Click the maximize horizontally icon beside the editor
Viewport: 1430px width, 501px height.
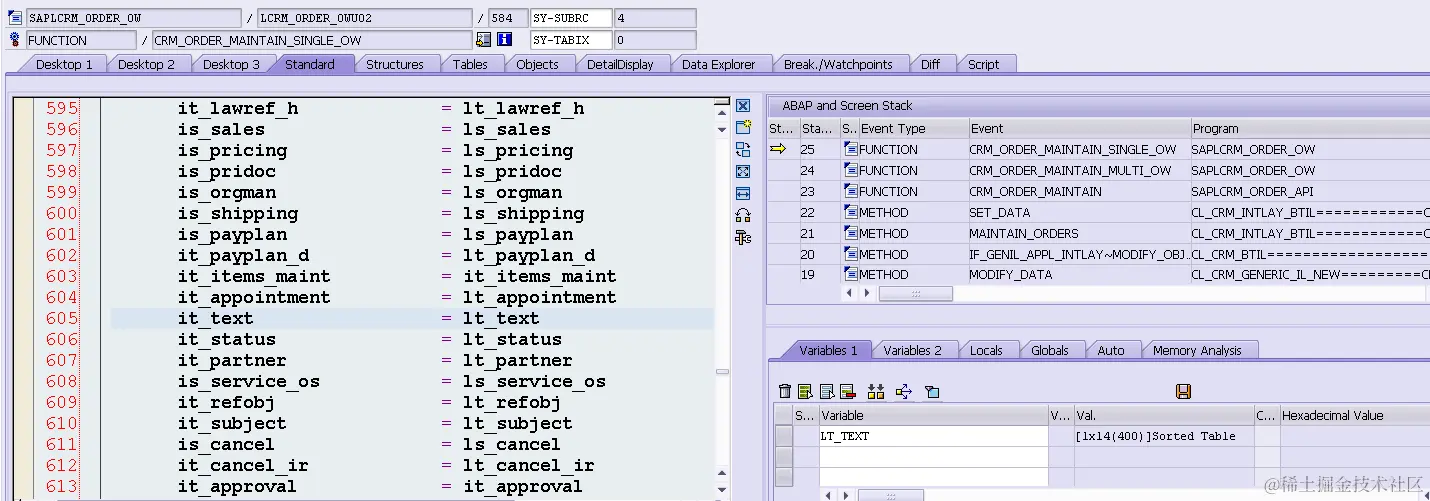(x=743, y=193)
